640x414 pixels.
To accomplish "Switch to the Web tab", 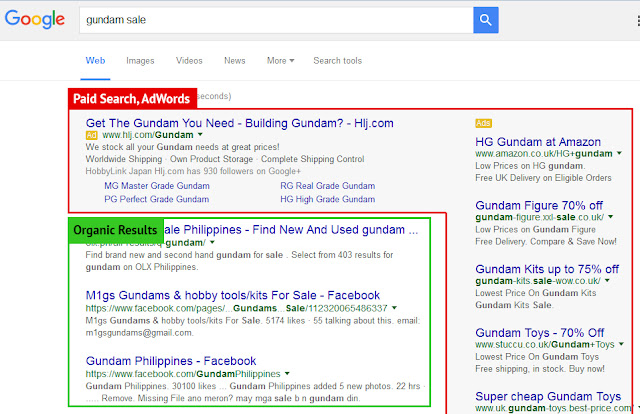I will click(x=95, y=60).
